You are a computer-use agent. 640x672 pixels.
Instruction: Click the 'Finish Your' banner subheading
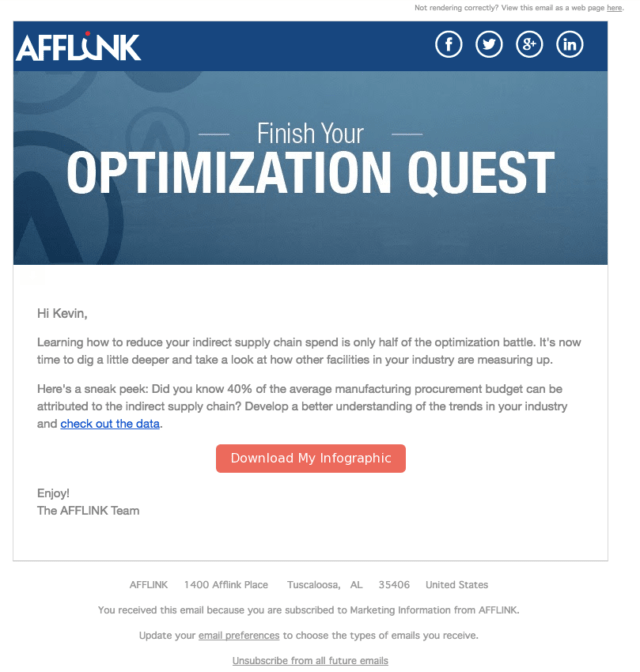pyautogui.click(x=310, y=133)
